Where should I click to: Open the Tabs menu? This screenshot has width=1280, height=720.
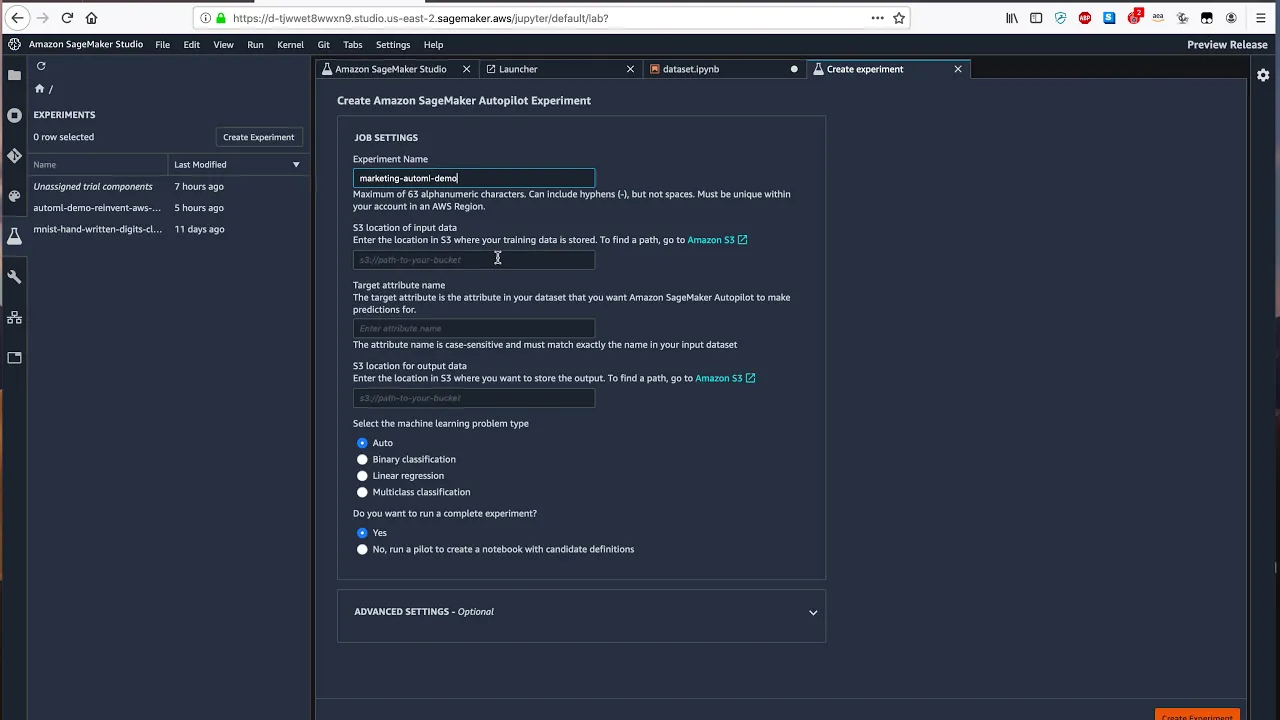352,44
